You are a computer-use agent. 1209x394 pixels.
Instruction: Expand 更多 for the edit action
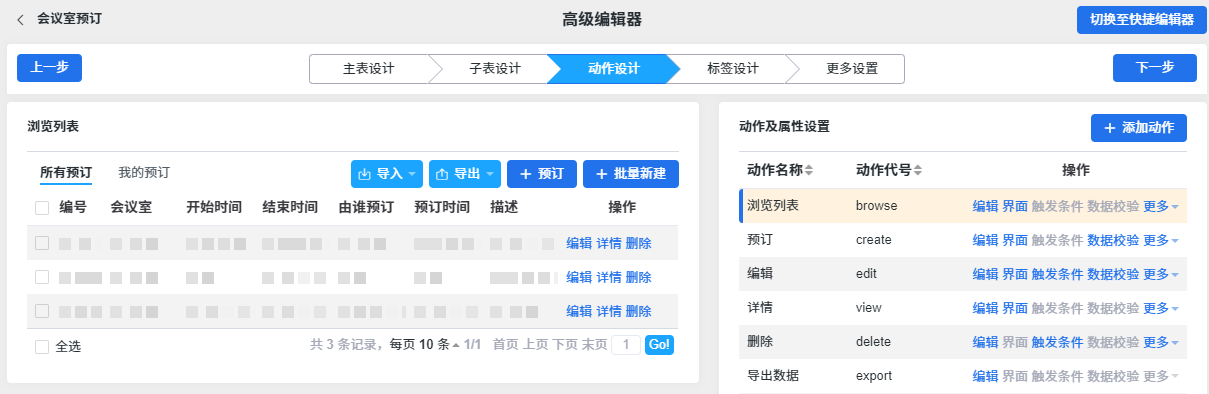pos(1161,274)
